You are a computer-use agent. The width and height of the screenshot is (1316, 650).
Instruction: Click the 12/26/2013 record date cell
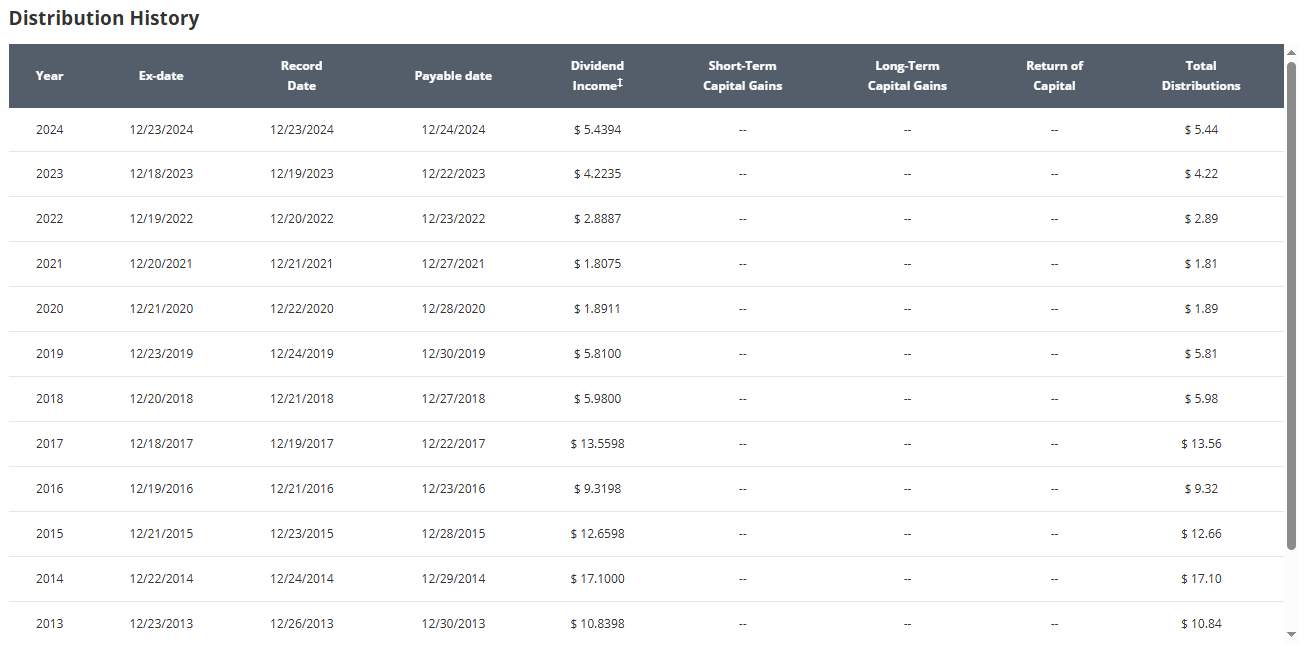point(301,624)
